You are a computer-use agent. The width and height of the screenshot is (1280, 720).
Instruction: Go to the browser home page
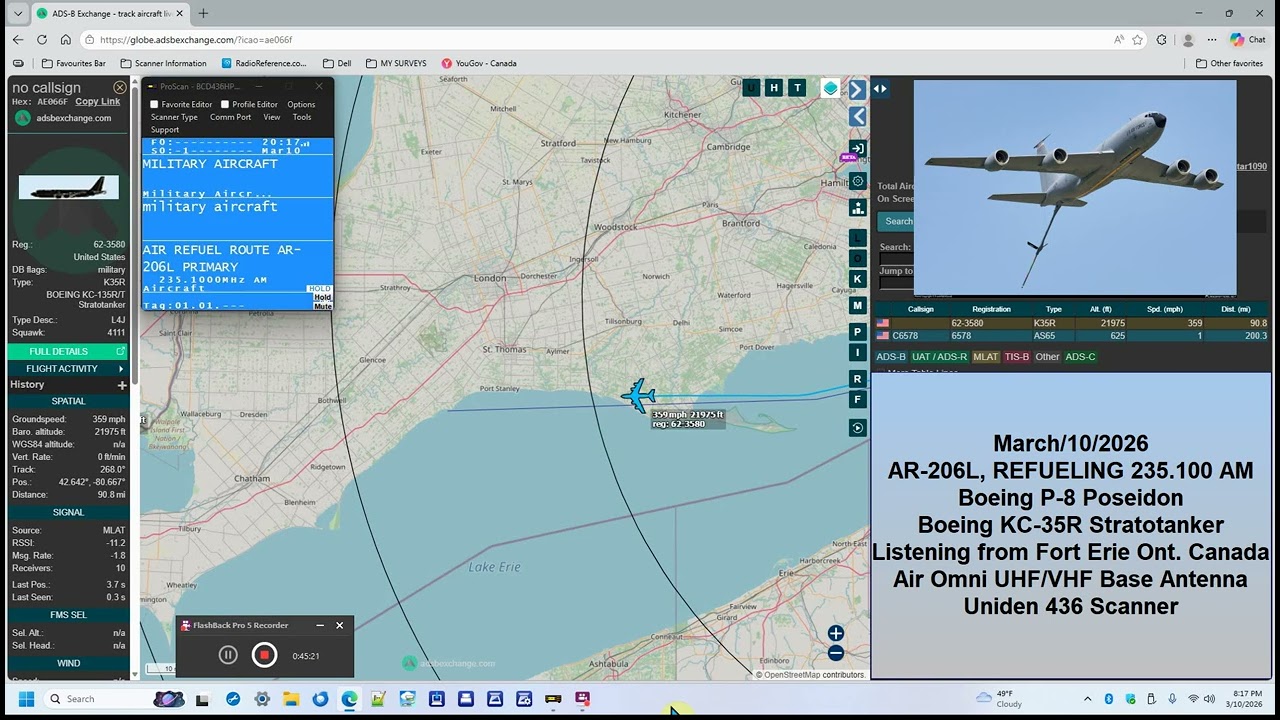click(66, 40)
